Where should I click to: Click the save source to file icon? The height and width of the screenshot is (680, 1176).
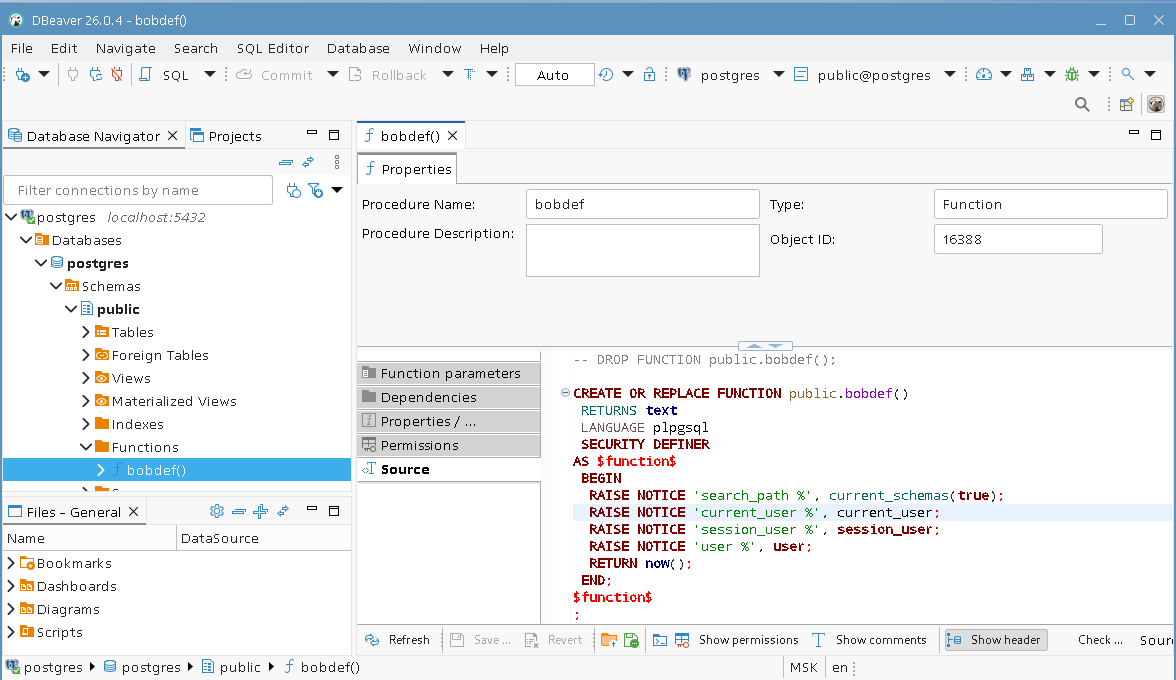pyautogui.click(x=632, y=640)
